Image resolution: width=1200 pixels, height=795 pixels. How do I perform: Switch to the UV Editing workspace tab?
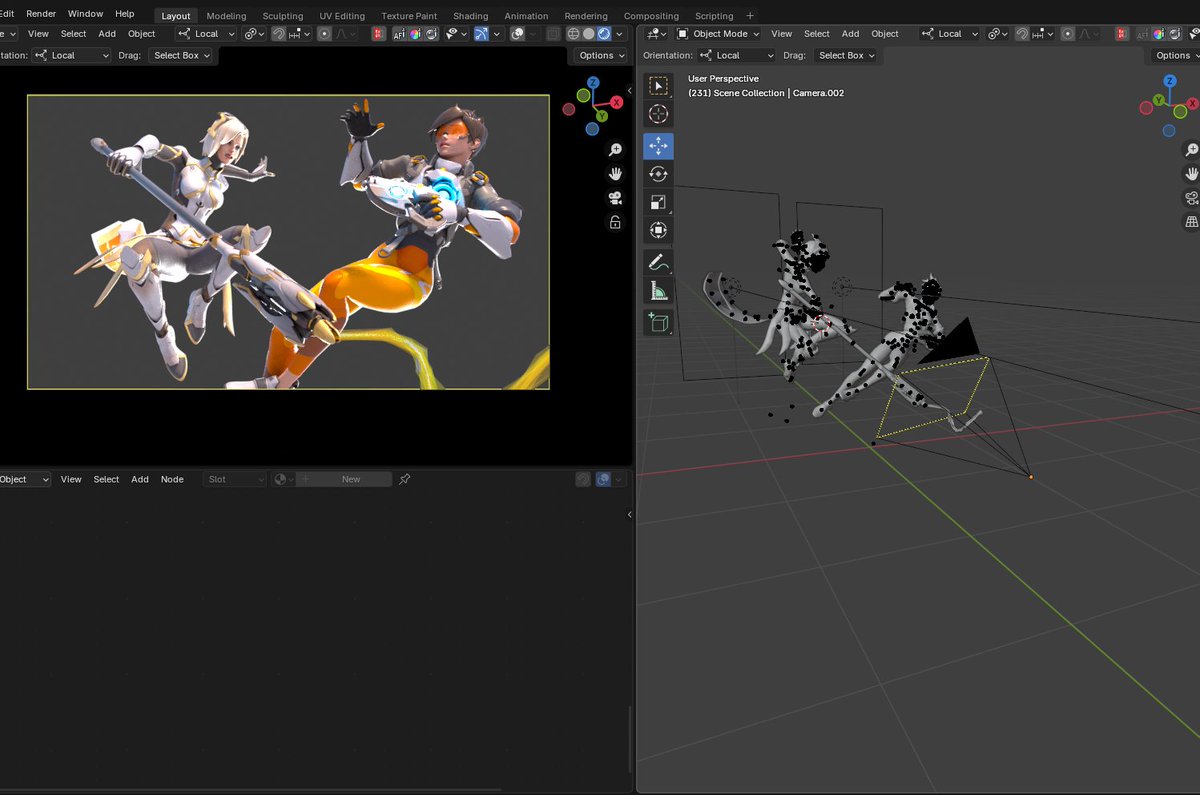click(x=342, y=16)
